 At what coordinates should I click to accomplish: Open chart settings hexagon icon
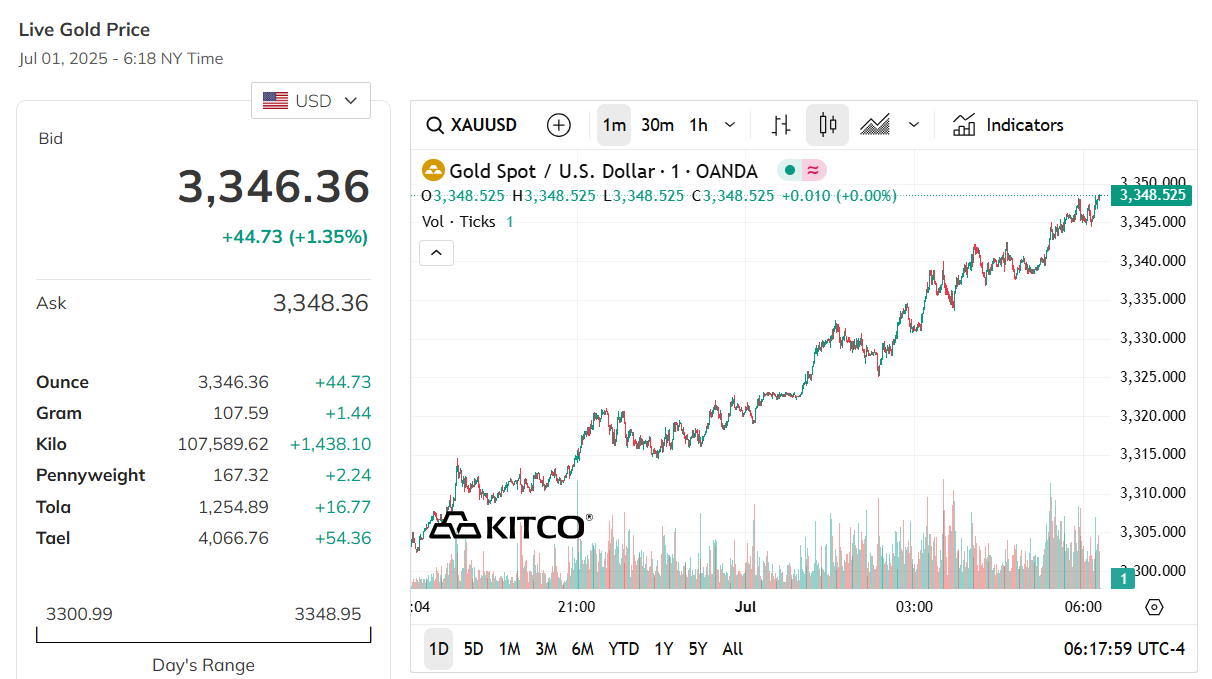(x=1154, y=607)
